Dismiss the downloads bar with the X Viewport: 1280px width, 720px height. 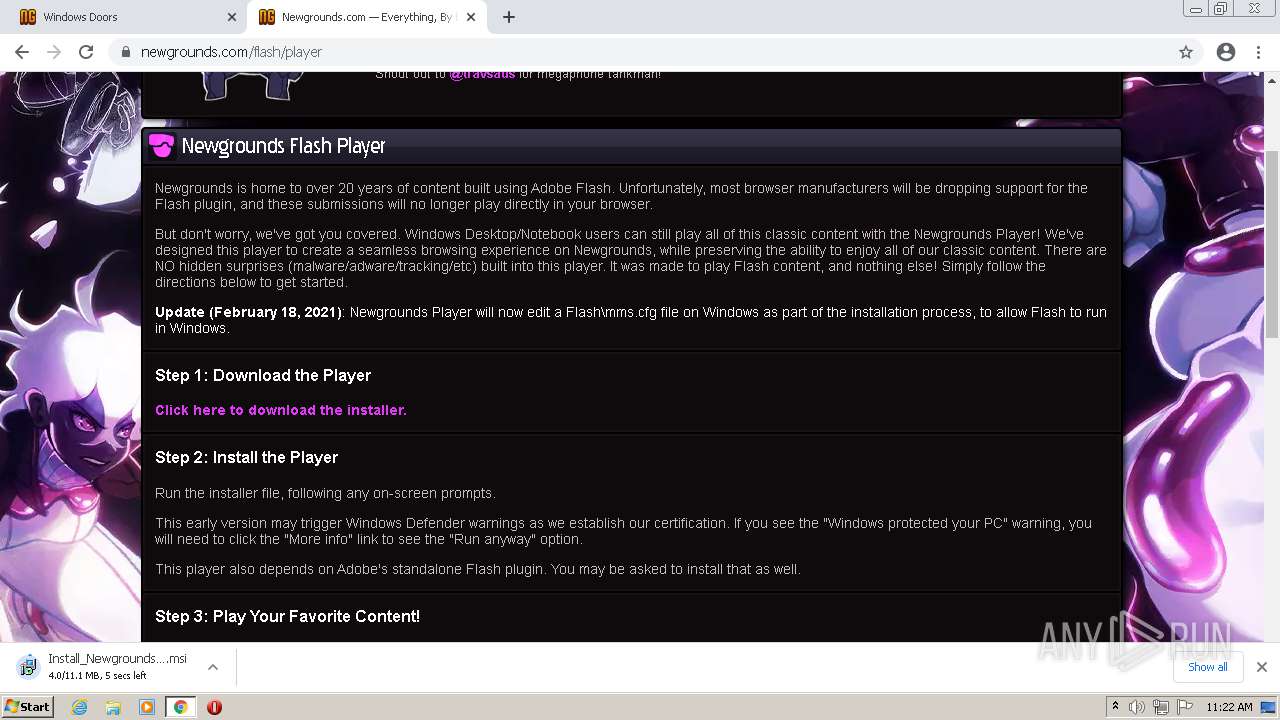(x=1262, y=667)
